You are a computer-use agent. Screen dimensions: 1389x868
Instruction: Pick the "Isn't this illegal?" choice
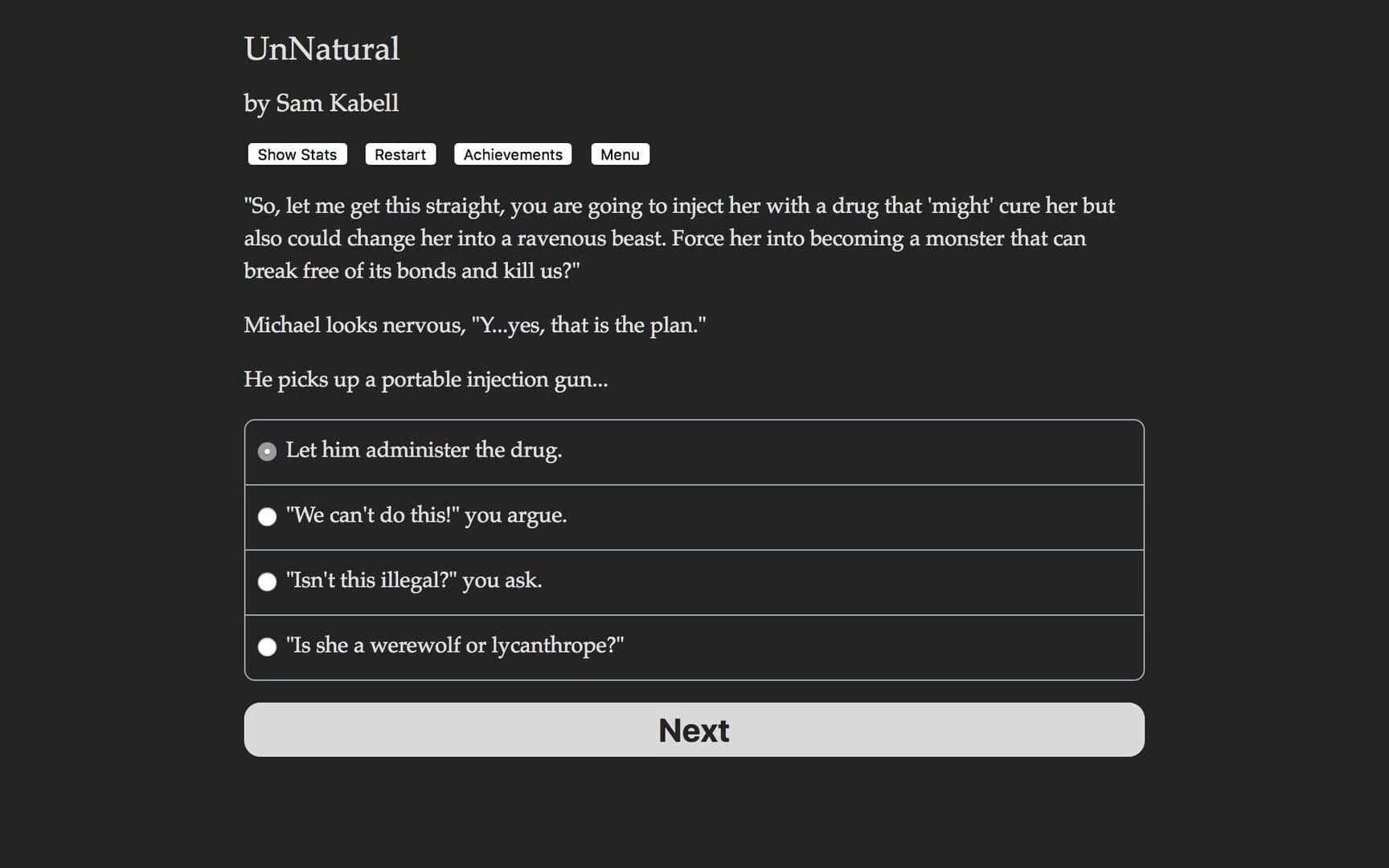(x=414, y=581)
